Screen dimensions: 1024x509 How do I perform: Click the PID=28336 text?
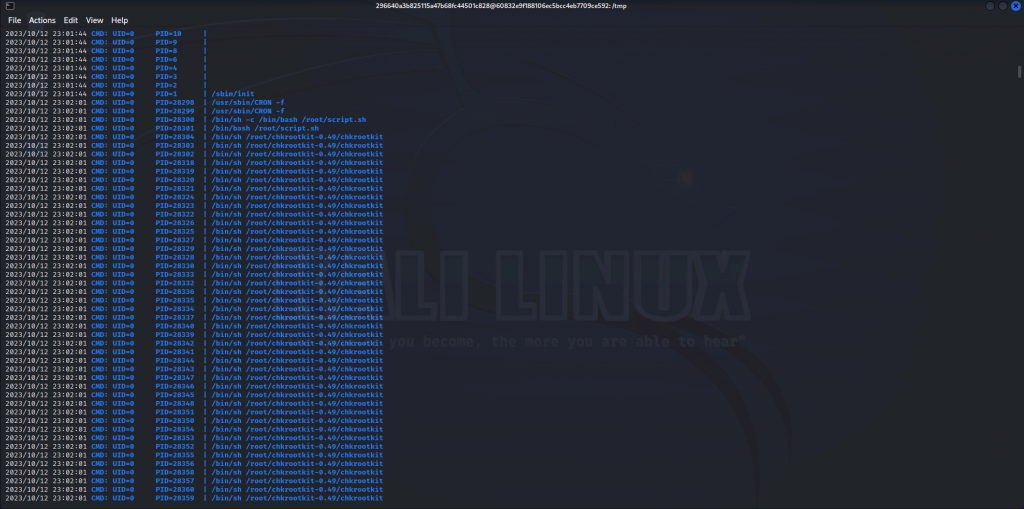[x=175, y=291]
